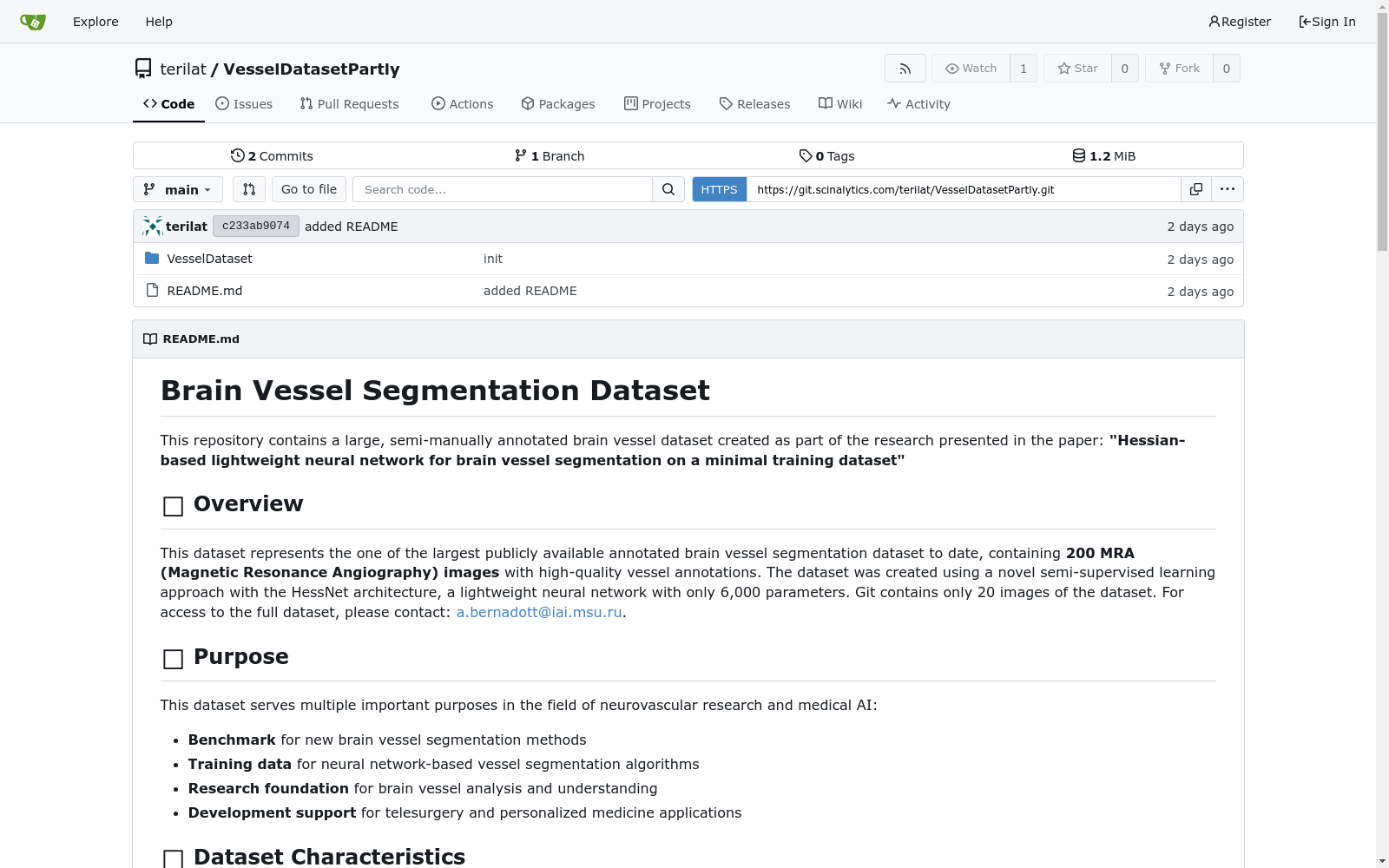
Task: Click the Gitea logo home icon
Action: point(33,22)
